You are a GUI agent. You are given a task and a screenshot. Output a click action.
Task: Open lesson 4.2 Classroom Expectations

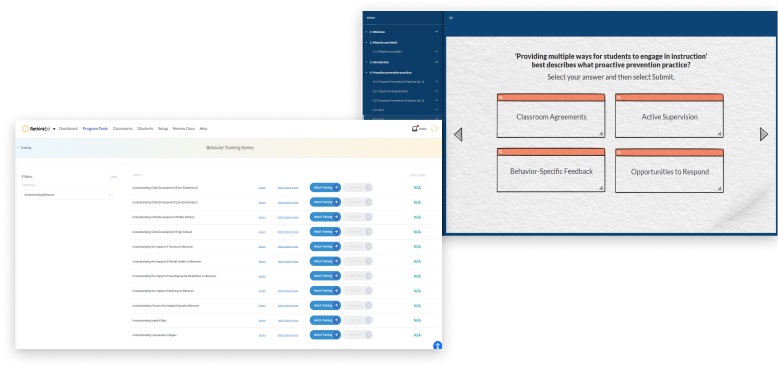point(390,91)
